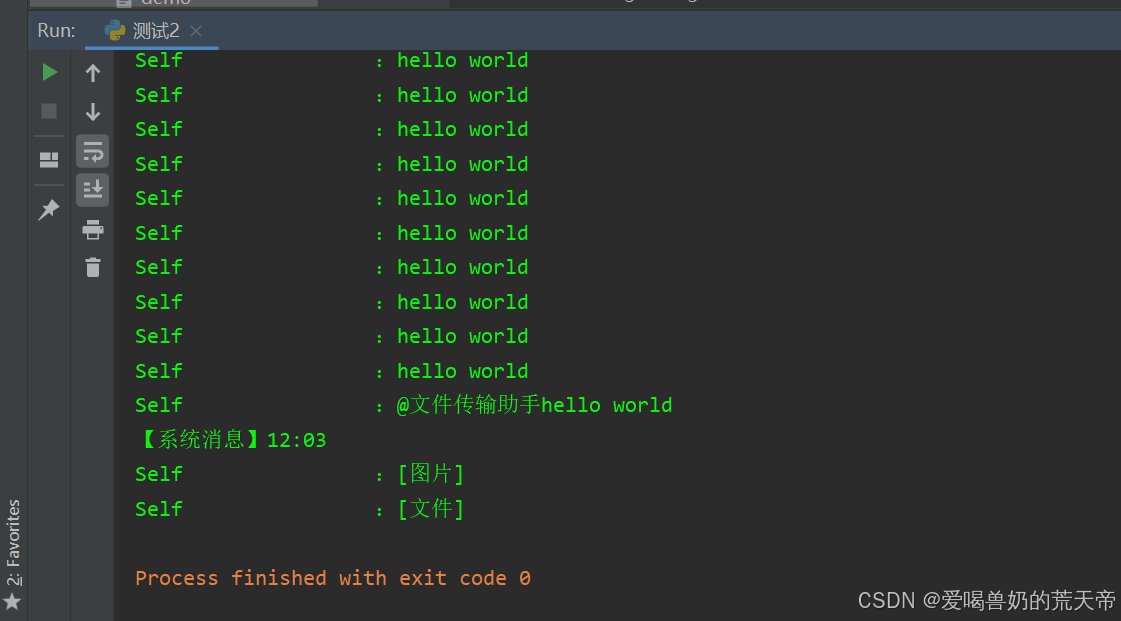Viewport: 1121px width, 621px height.
Task: Stop the running process square icon
Action: click(49, 111)
